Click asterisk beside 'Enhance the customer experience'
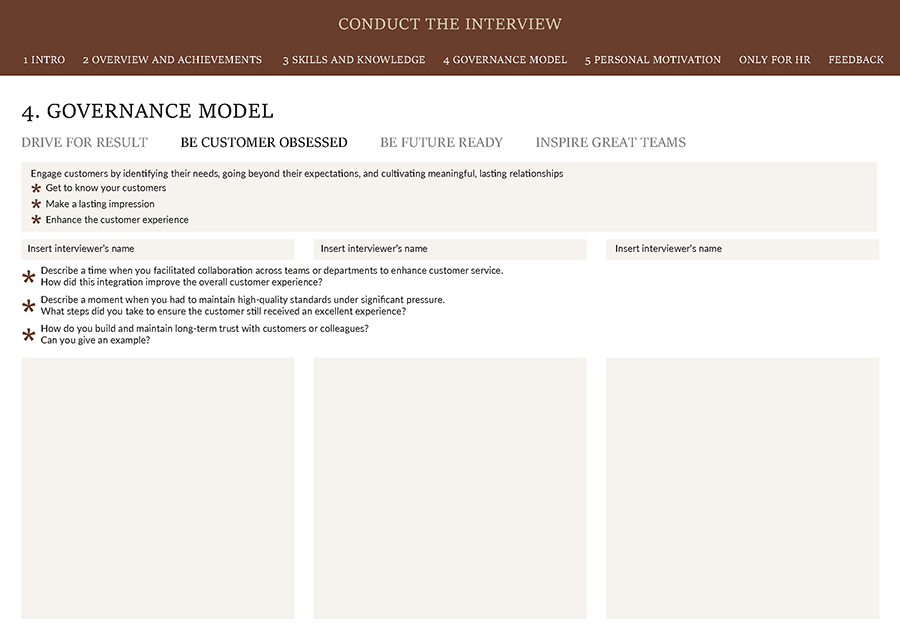 point(36,220)
